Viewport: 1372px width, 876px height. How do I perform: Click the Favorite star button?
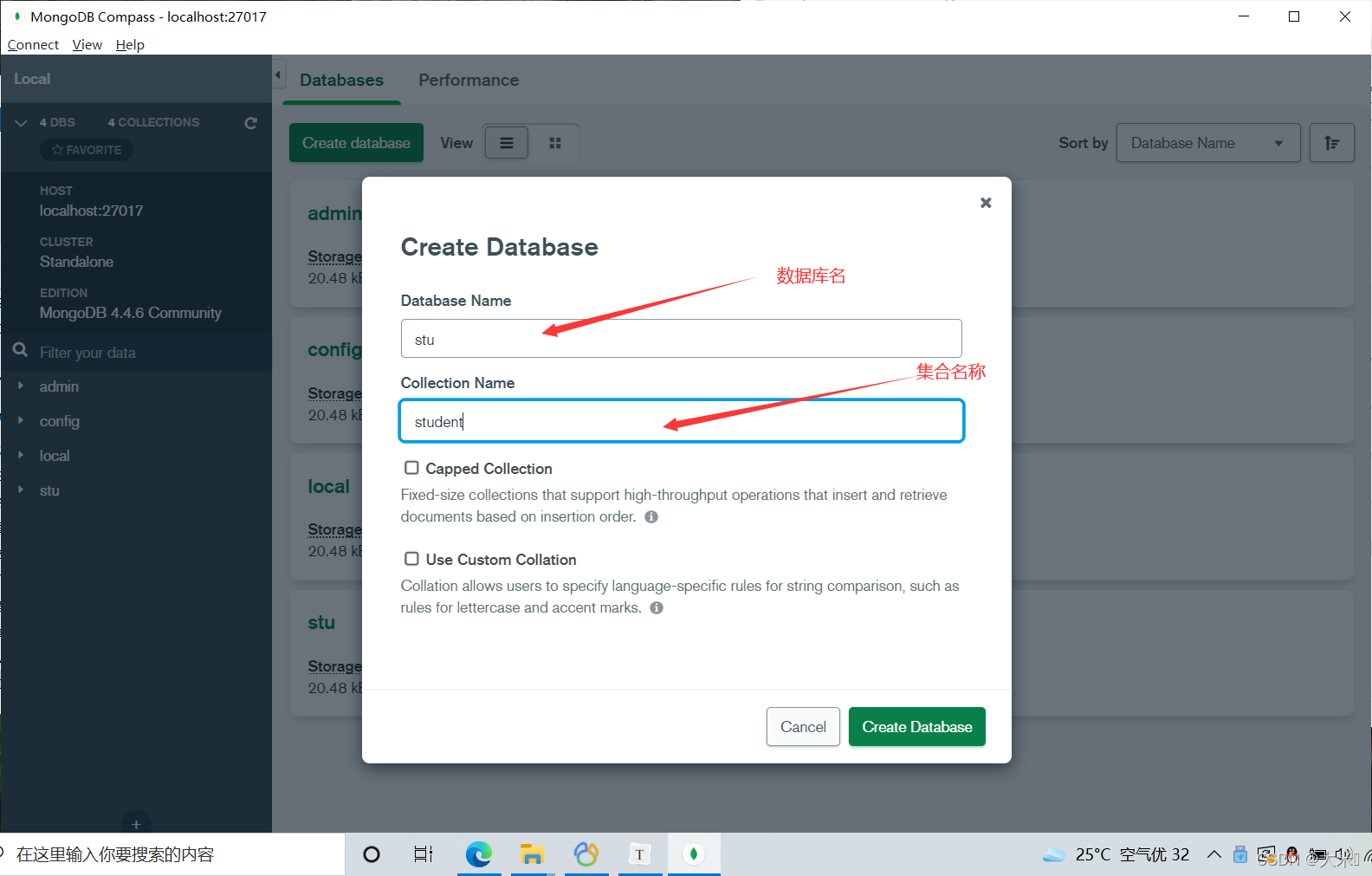click(x=87, y=150)
